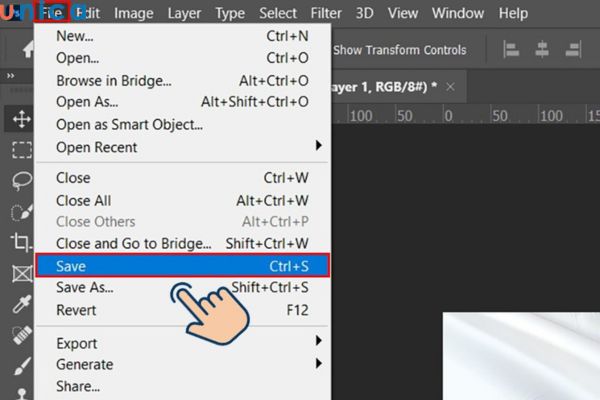Select the Eyedropper tool
Image resolution: width=600 pixels, height=400 pixels.
coord(20,304)
